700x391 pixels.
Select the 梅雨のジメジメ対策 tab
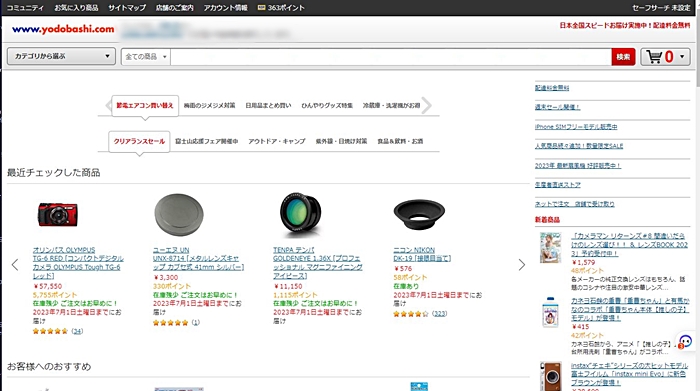click(209, 106)
